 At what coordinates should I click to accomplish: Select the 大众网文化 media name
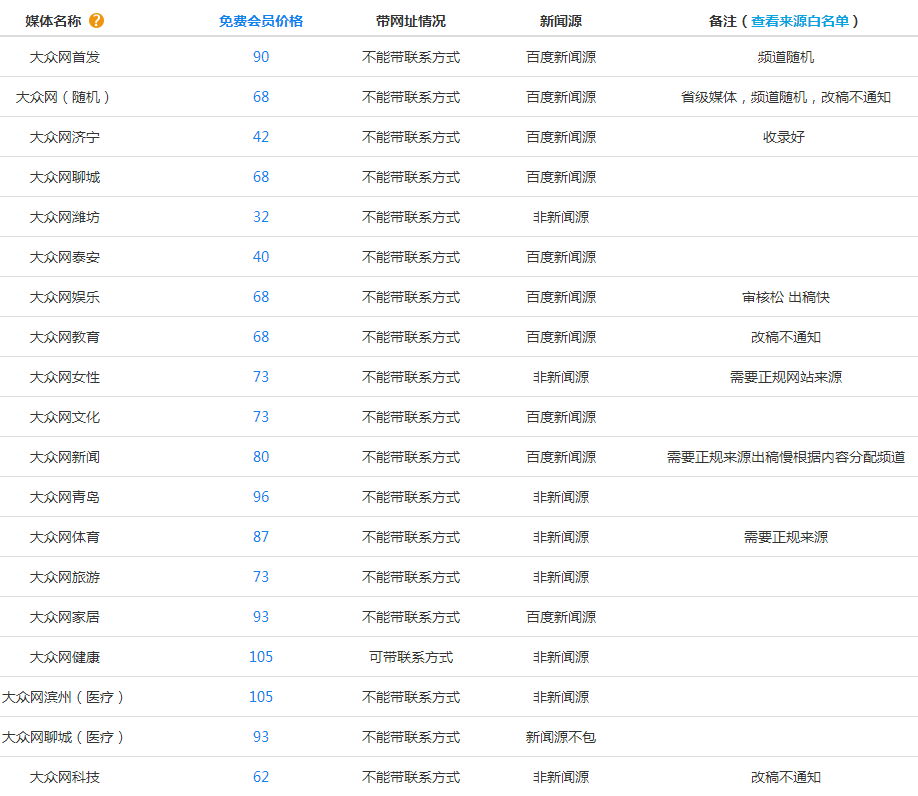65,417
